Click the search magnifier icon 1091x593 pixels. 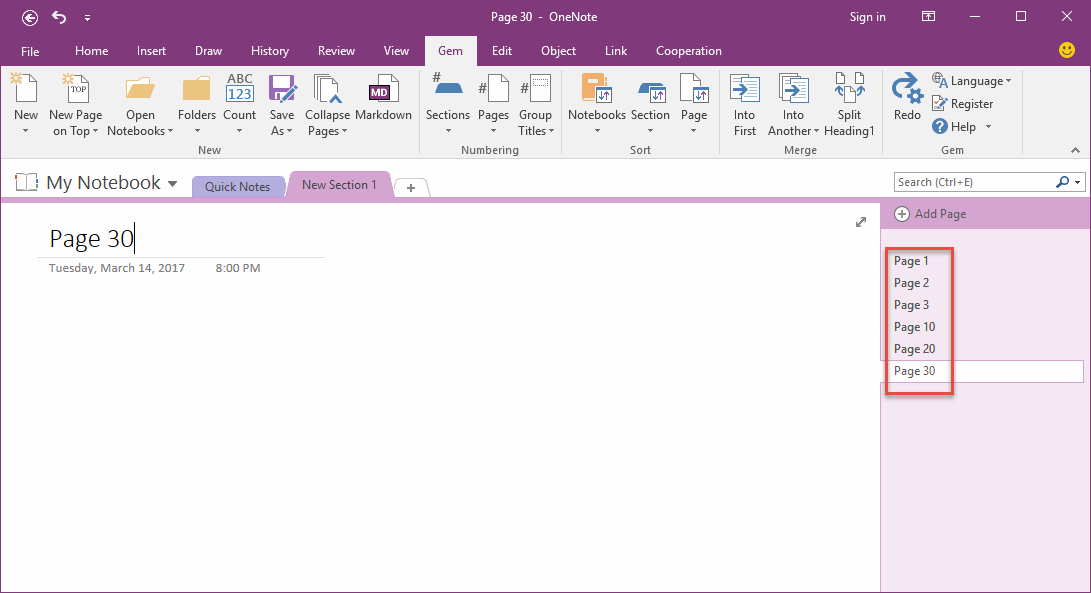pos(1062,182)
